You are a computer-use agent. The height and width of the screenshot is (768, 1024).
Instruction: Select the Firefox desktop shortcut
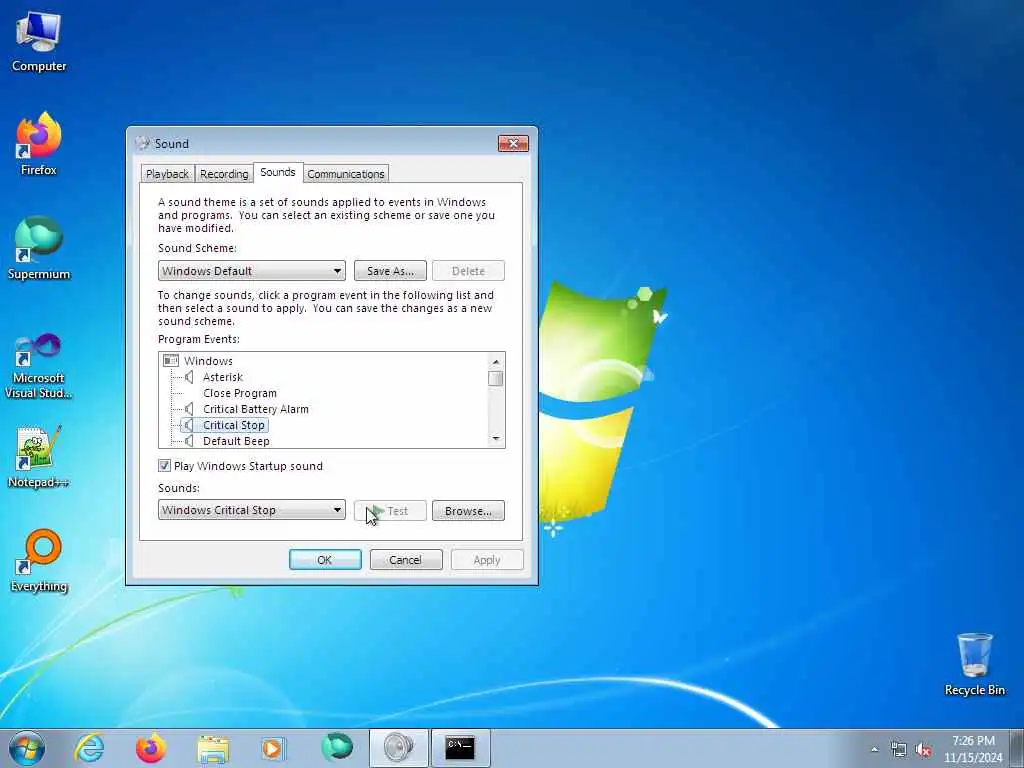39,144
